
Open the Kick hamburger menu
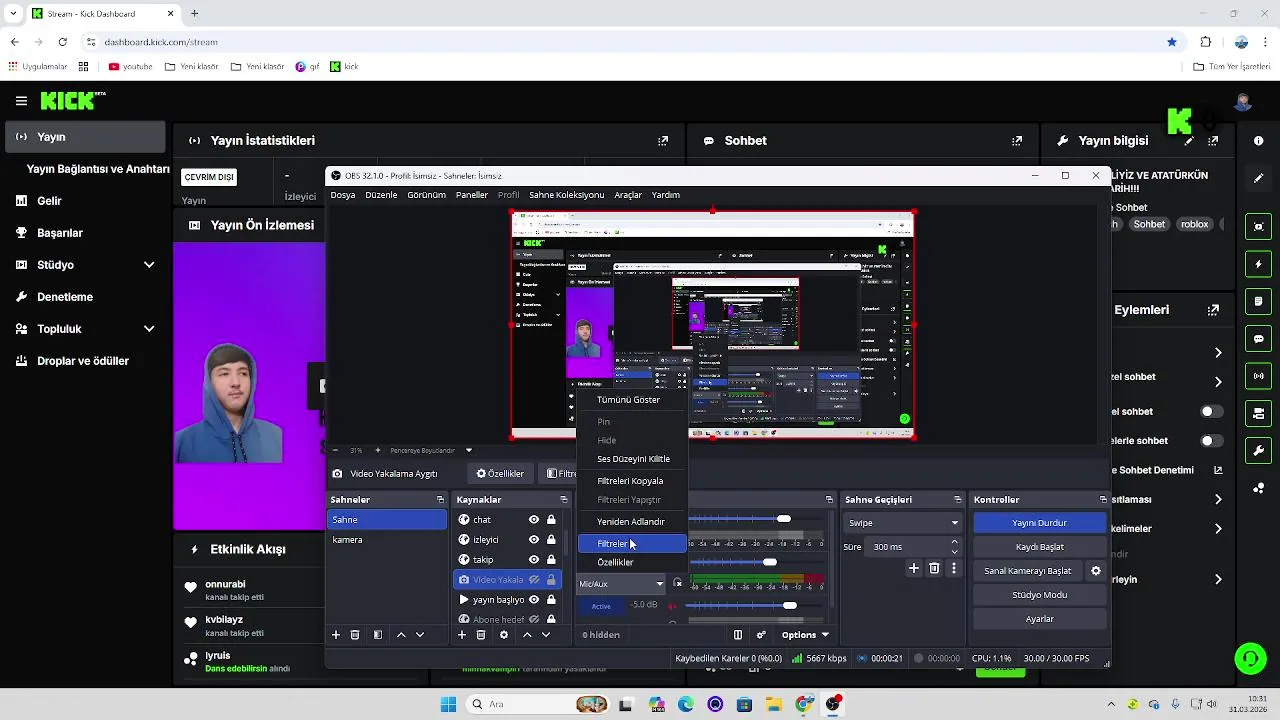21,101
